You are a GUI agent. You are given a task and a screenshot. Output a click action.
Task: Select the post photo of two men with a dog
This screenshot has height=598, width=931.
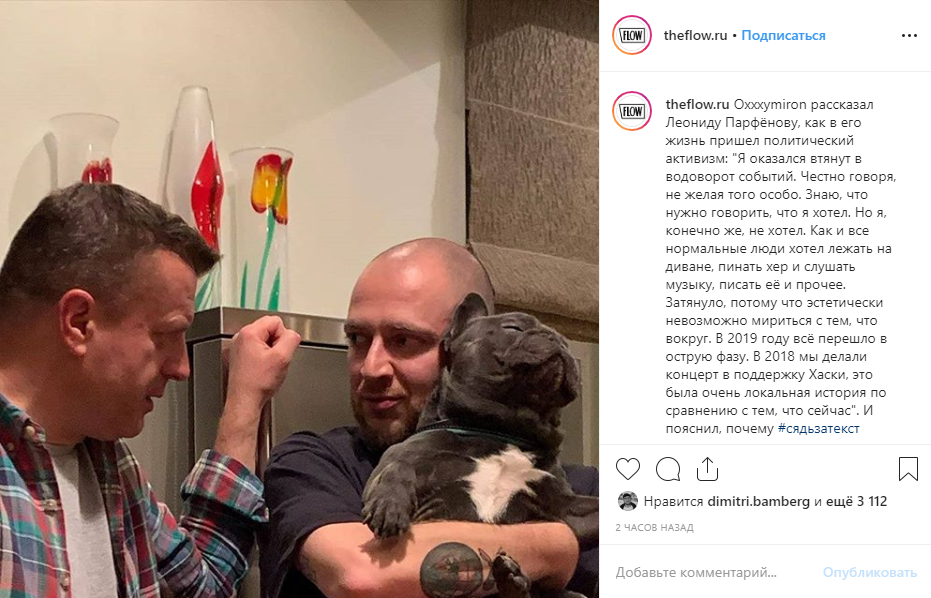(299, 299)
